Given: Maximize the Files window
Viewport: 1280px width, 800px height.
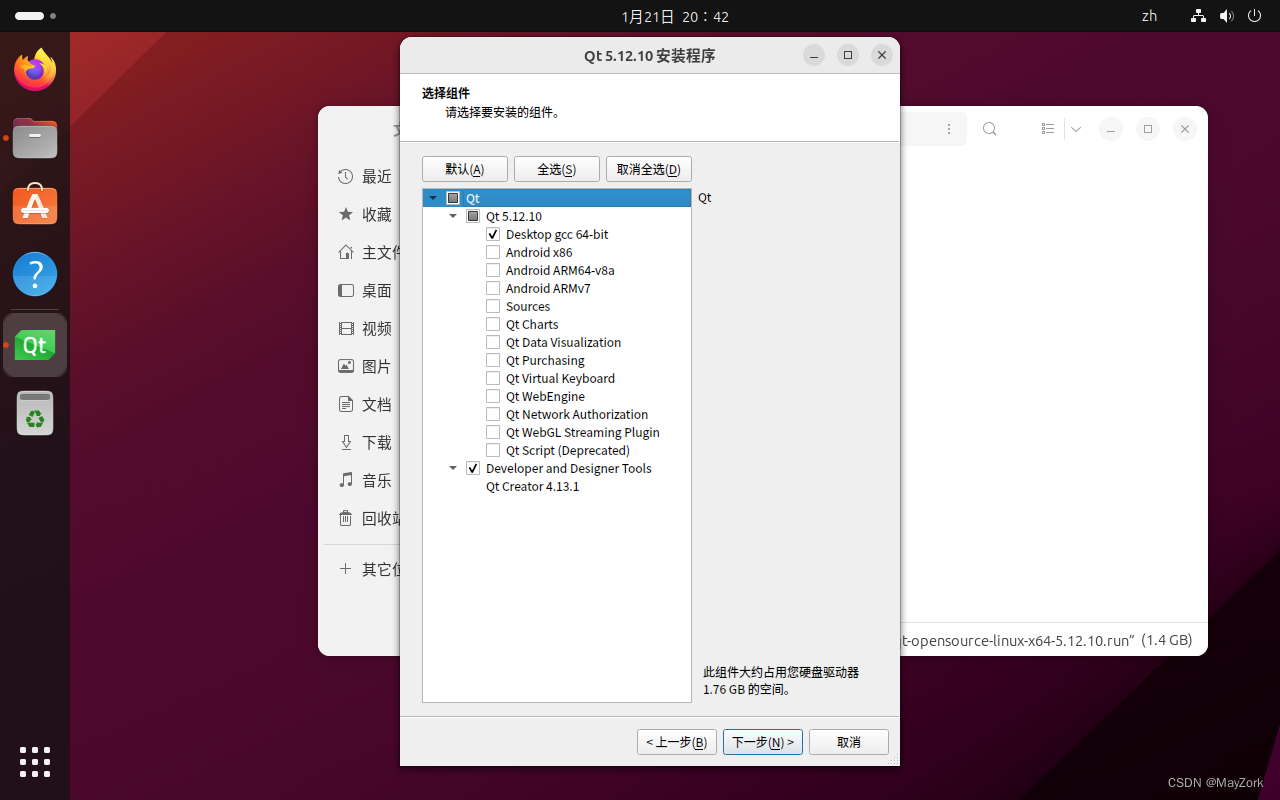Looking at the screenshot, I should (1148, 129).
